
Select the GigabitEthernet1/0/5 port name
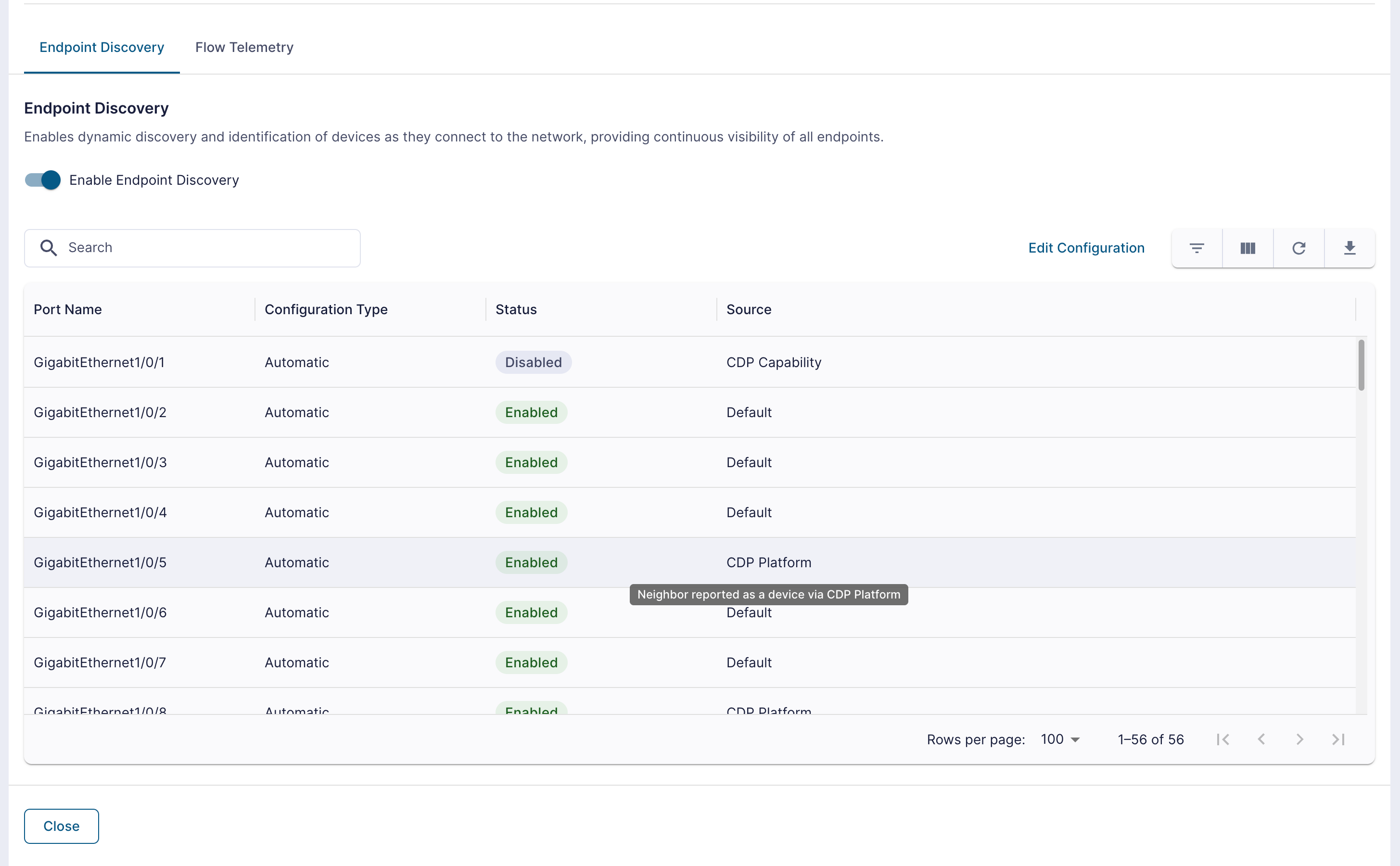point(100,562)
